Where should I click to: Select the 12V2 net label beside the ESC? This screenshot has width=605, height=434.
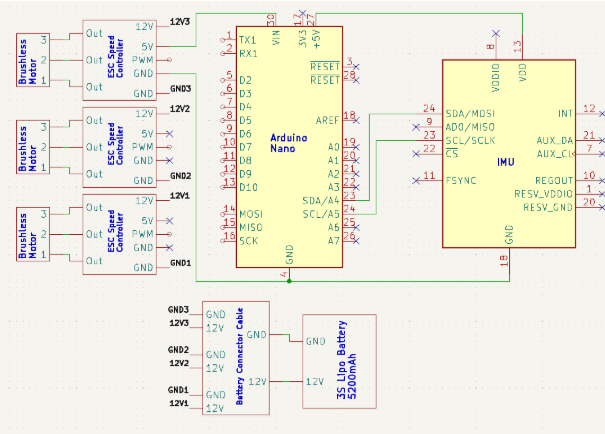180,109
